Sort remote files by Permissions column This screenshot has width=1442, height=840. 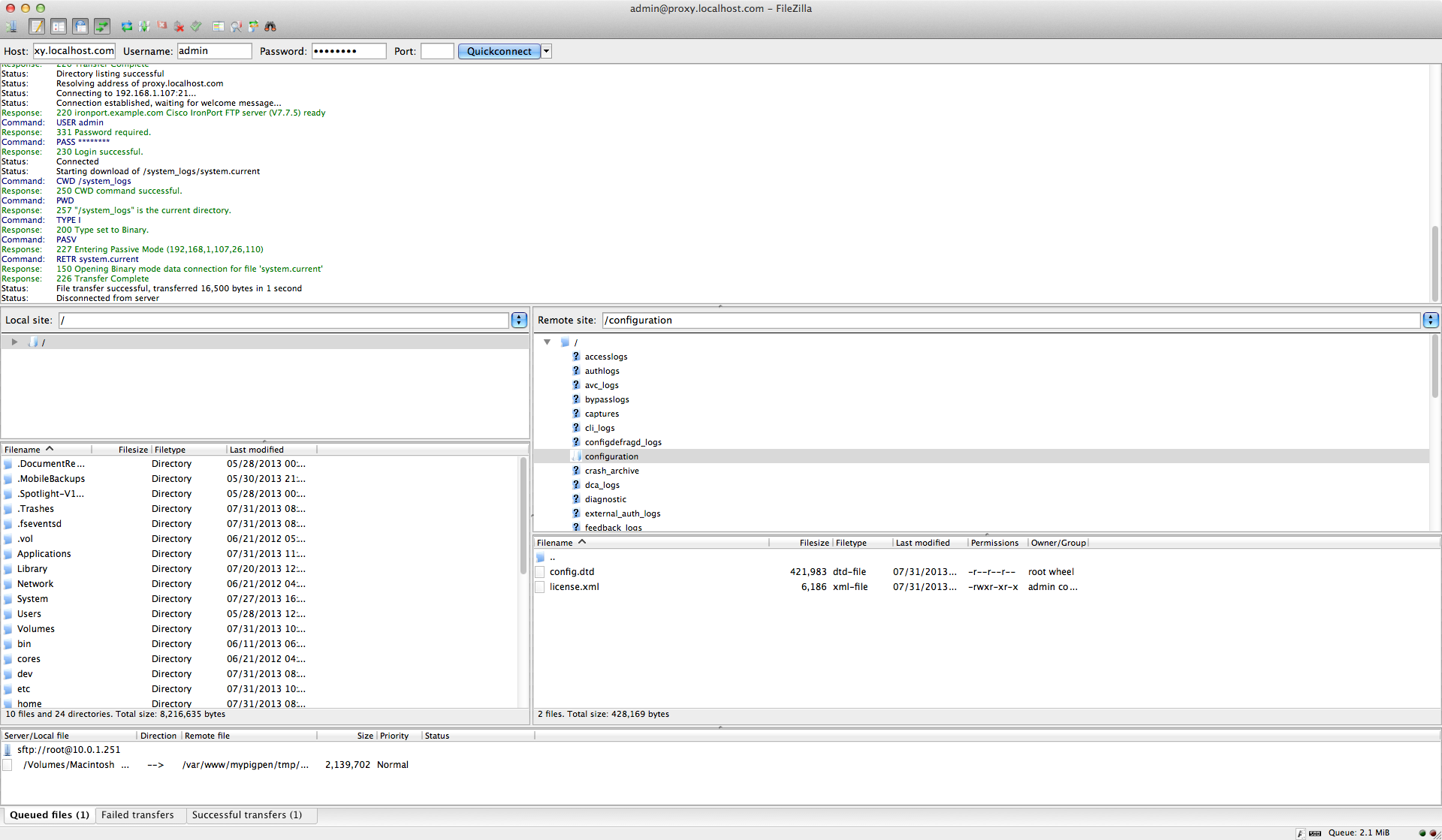pos(997,543)
